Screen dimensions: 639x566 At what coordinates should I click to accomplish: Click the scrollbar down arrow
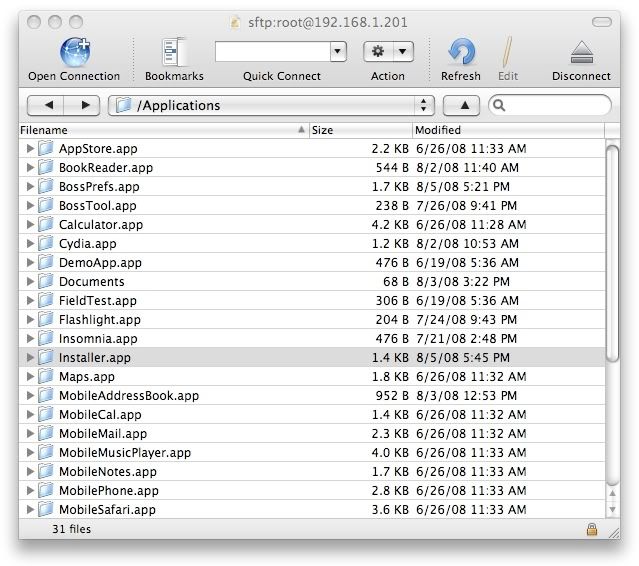click(x=612, y=509)
